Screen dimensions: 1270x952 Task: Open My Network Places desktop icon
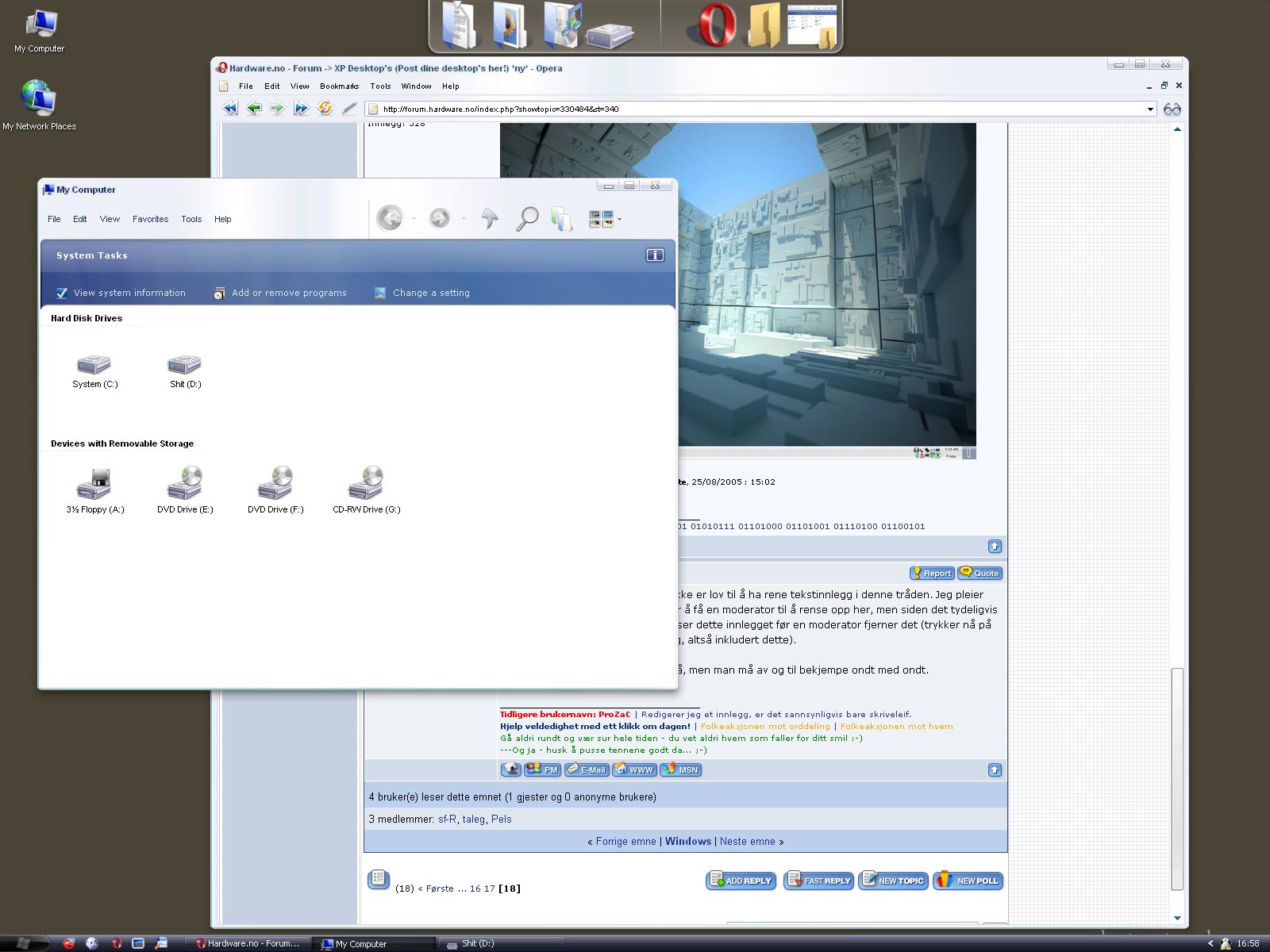click(x=39, y=105)
